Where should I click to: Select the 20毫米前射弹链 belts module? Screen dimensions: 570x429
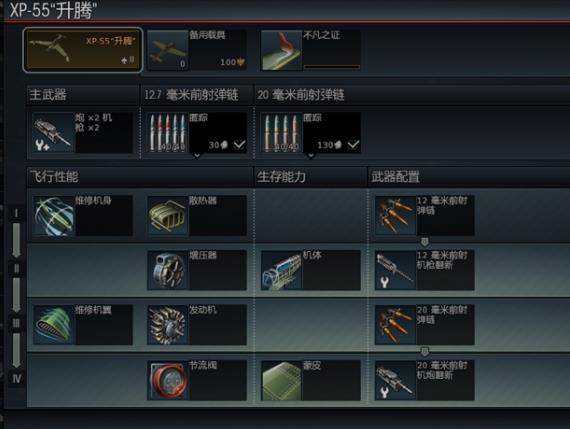pyautogui.click(x=424, y=325)
